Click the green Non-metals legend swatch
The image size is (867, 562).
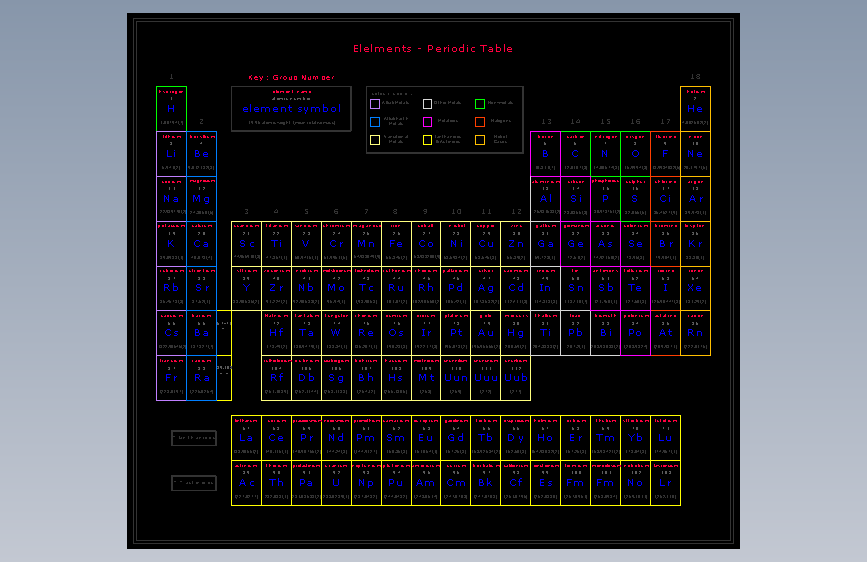click(480, 104)
